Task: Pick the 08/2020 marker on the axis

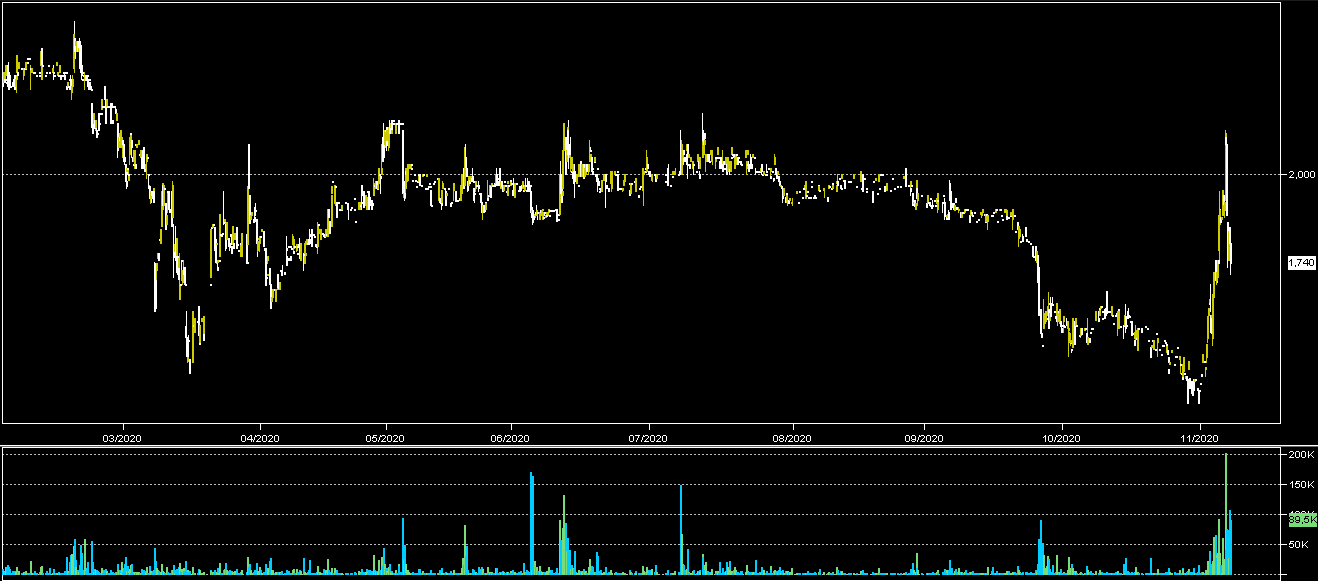Action: [x=791, y=437]
